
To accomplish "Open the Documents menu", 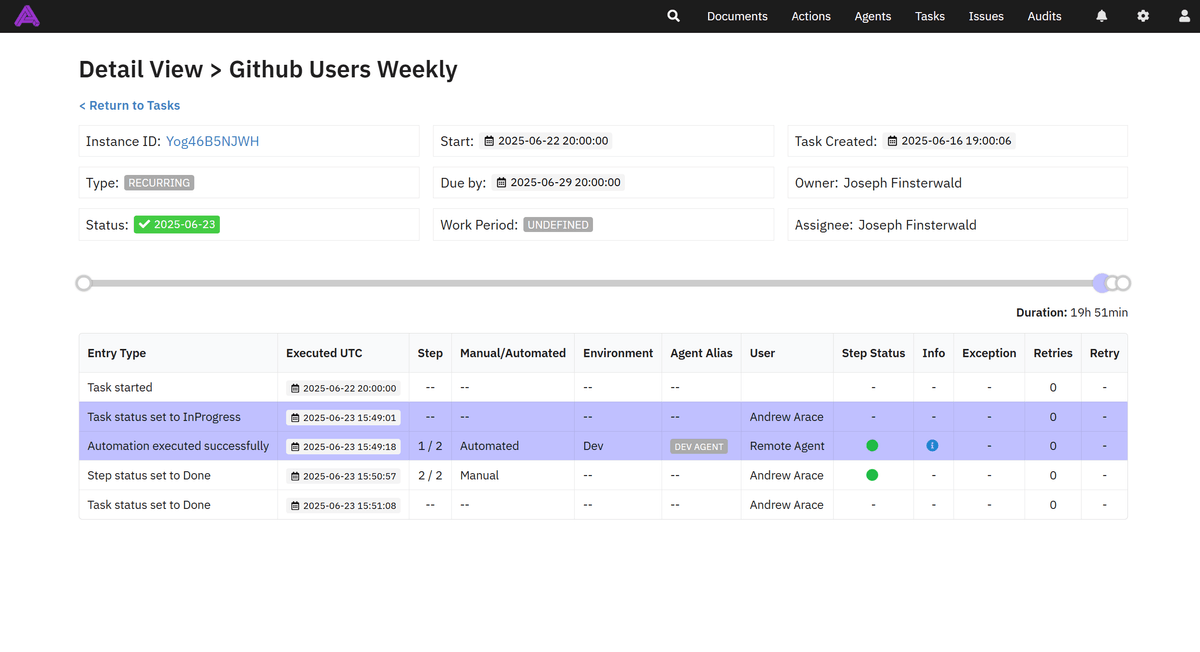I will click(737, 16).
